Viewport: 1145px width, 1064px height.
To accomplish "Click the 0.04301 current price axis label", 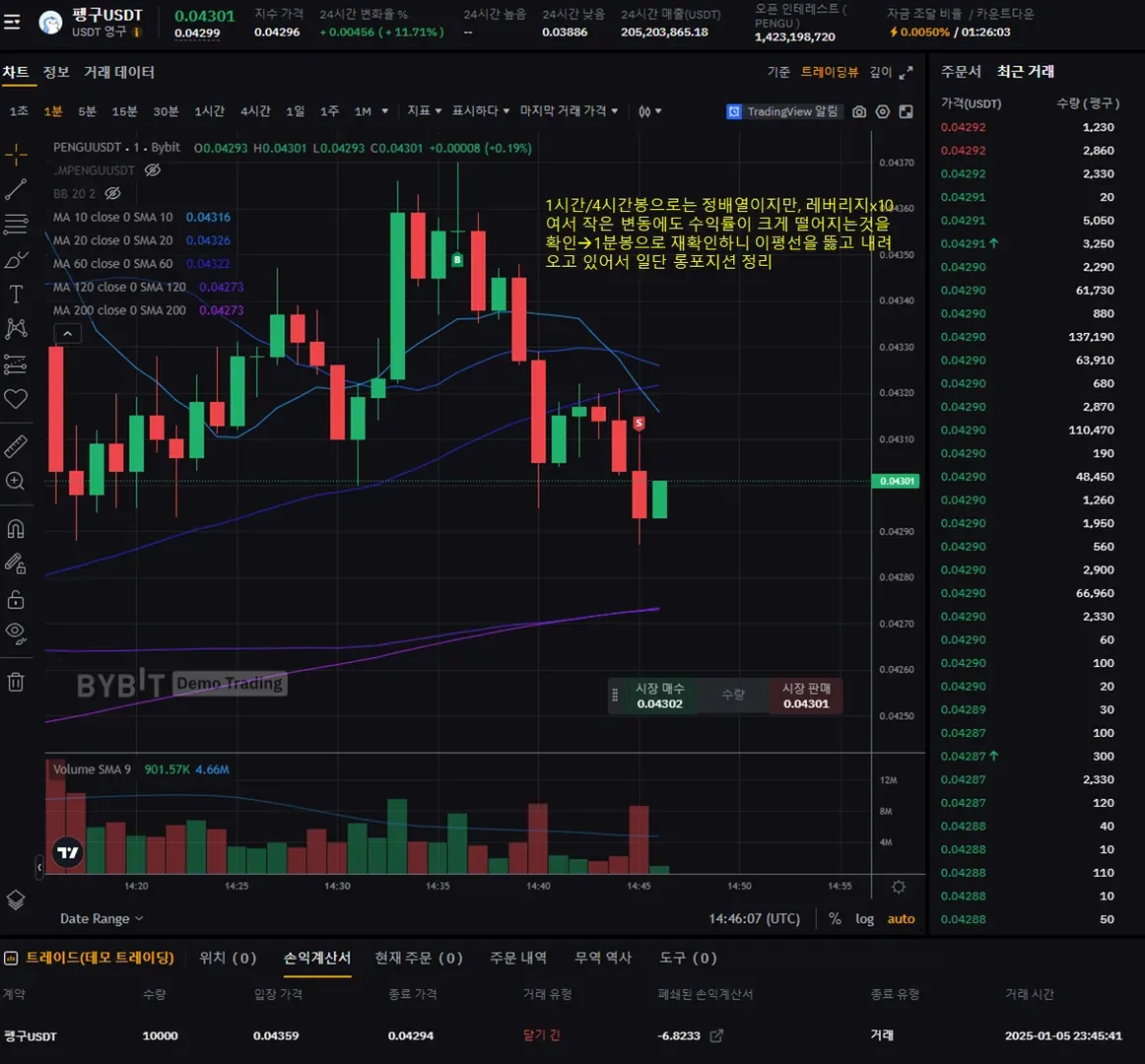I will tap(896, 481).
